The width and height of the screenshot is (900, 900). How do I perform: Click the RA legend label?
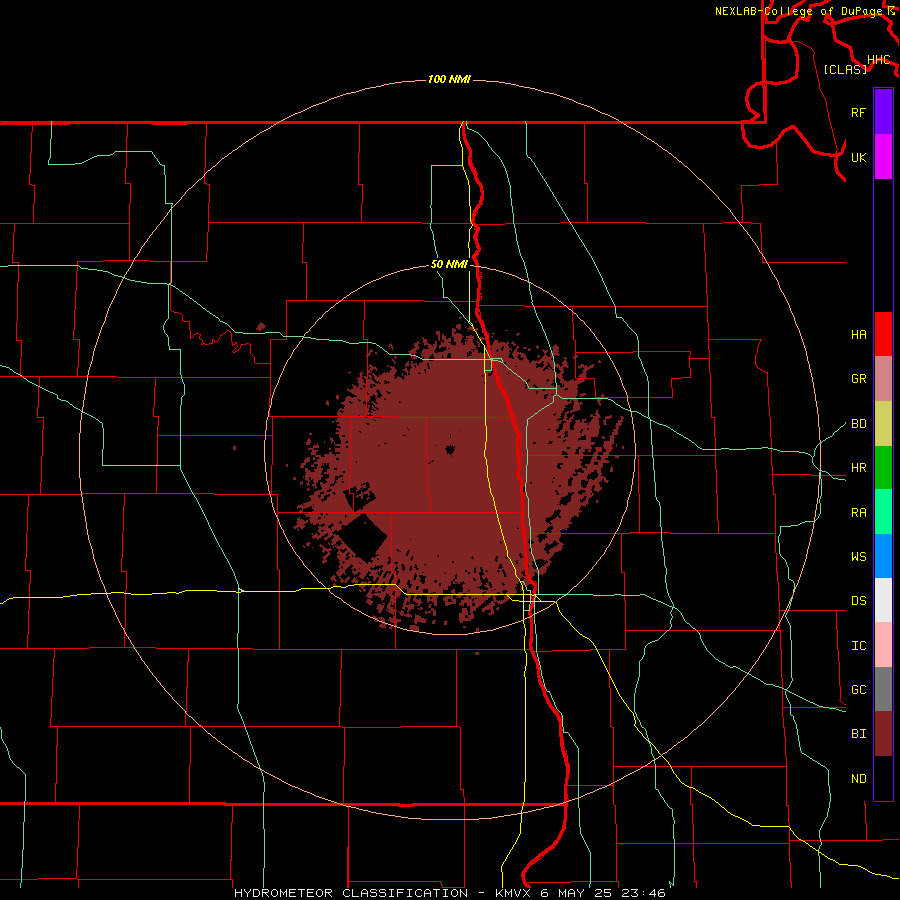(x=858, y=513)
